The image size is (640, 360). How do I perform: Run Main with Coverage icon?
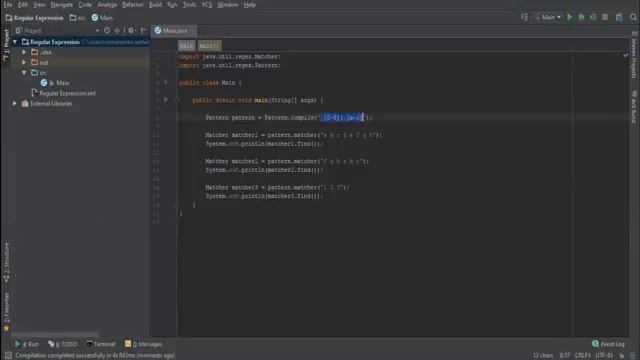[x=593, y=17]
